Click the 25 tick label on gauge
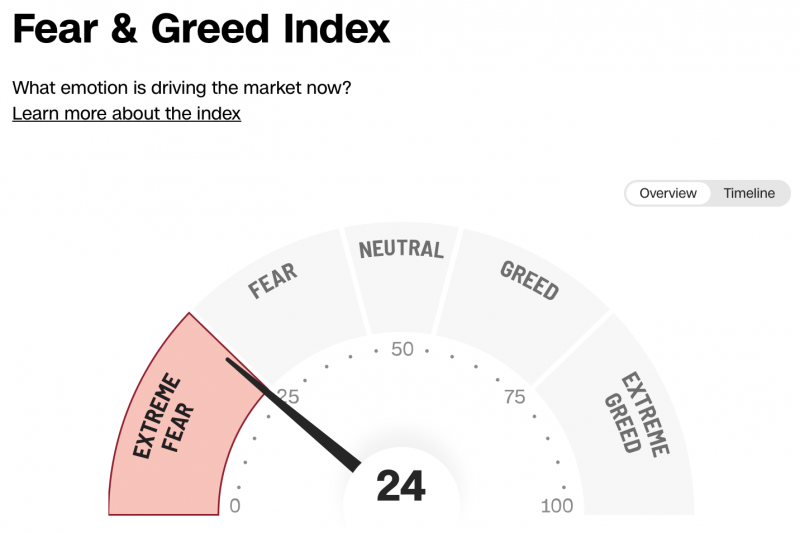 coord(288,397)
